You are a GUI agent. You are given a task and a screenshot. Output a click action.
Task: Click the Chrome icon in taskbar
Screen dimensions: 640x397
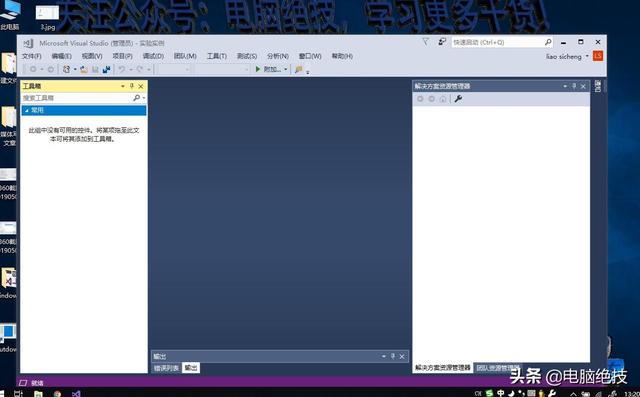[57, 394]
